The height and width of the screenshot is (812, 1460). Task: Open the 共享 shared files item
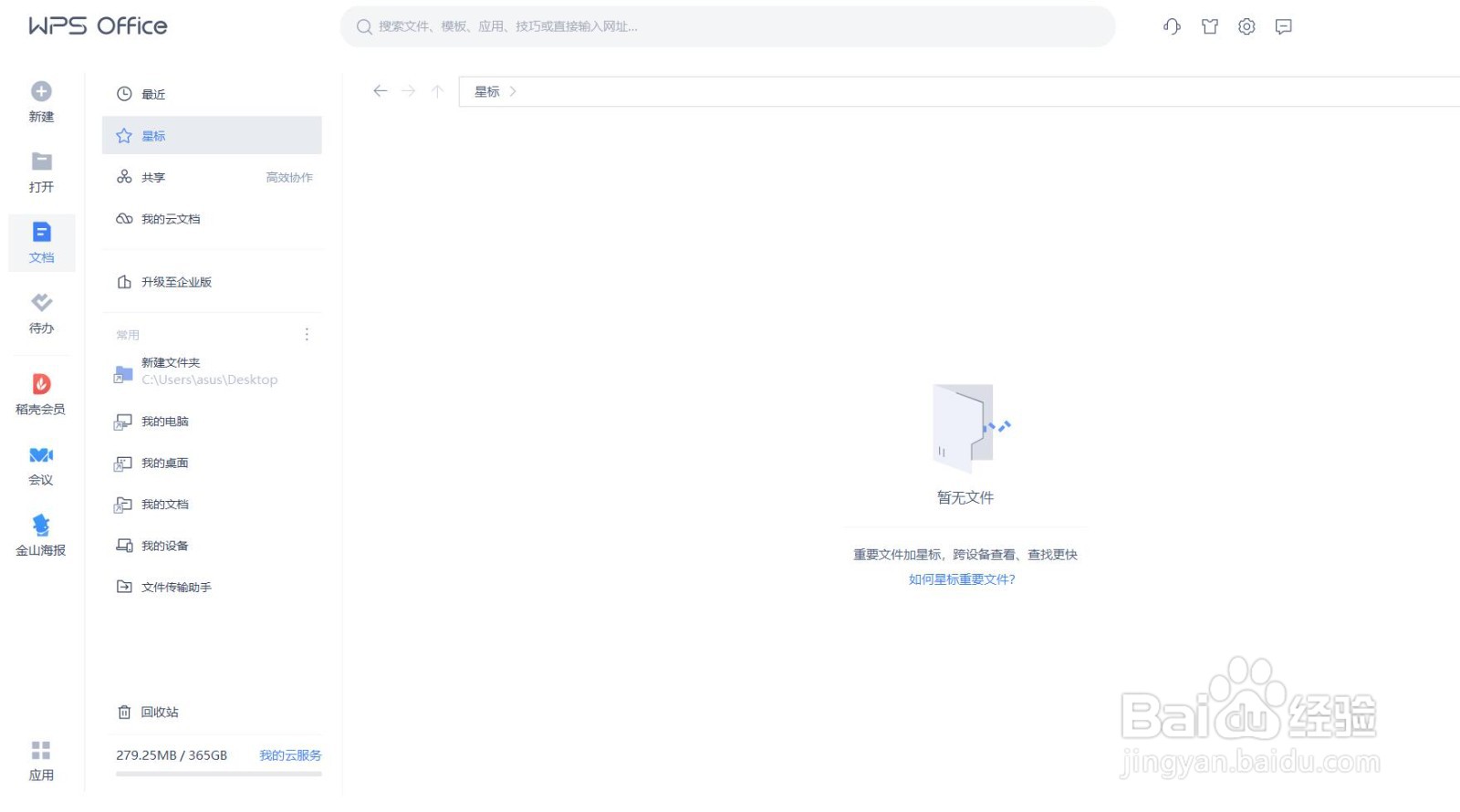tap(212, 177)
